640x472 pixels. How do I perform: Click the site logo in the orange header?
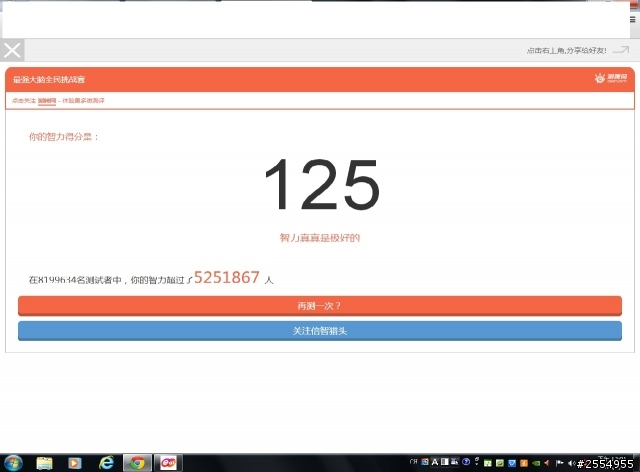pyautogui.click(x=611, y=78)
